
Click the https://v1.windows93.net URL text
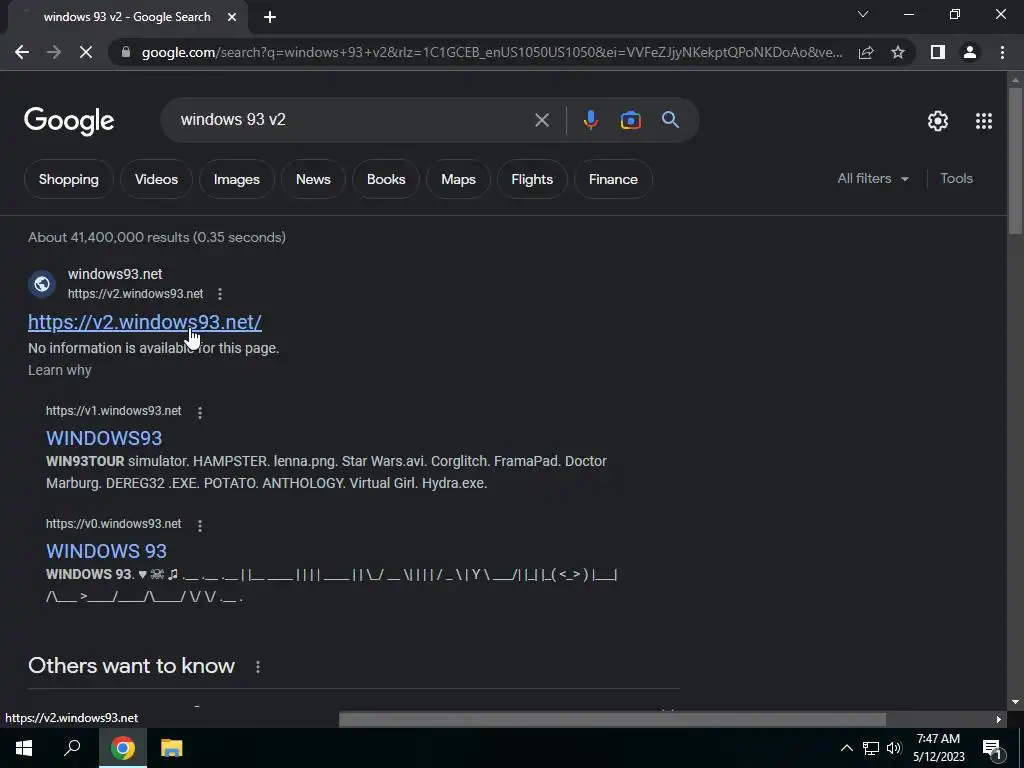click(x=114, y=411)
